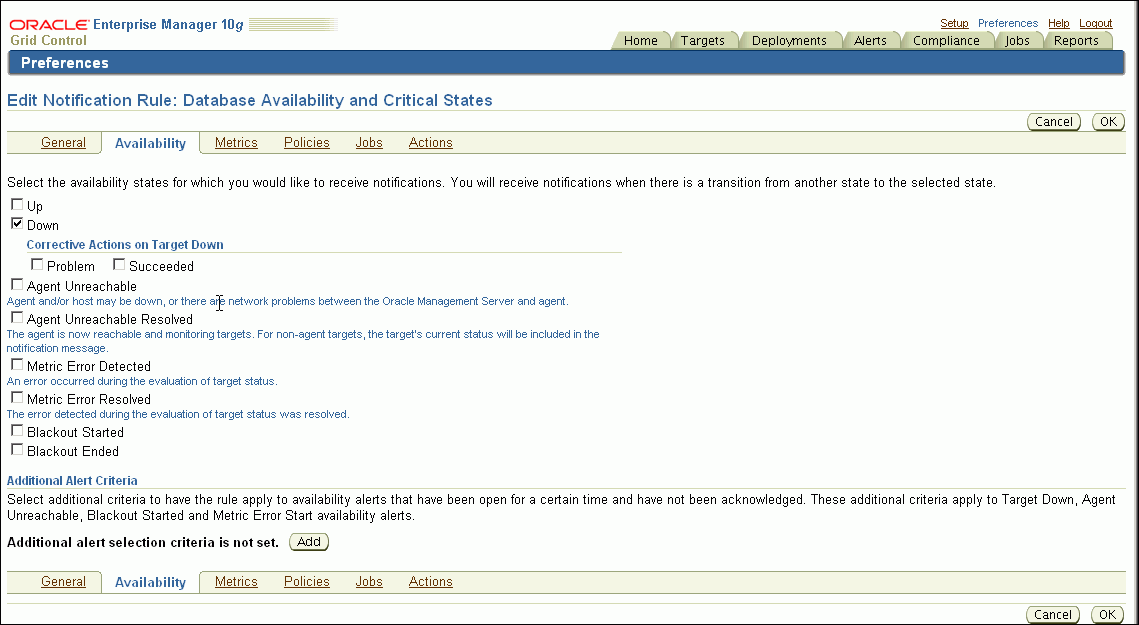
Task: Click the bottom OK button
Action: [1108, 615]
